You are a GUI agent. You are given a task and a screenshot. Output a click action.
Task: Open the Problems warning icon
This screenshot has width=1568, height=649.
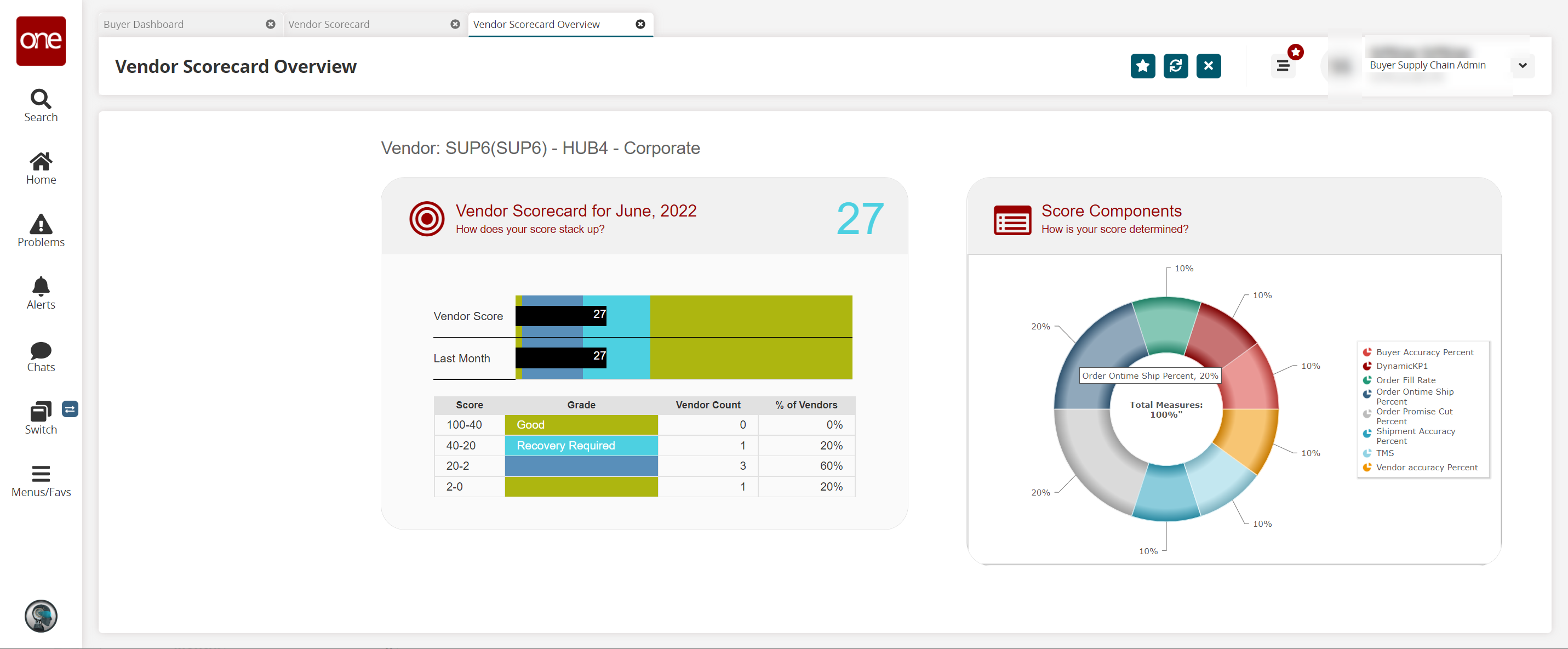[x=41, y=225]
